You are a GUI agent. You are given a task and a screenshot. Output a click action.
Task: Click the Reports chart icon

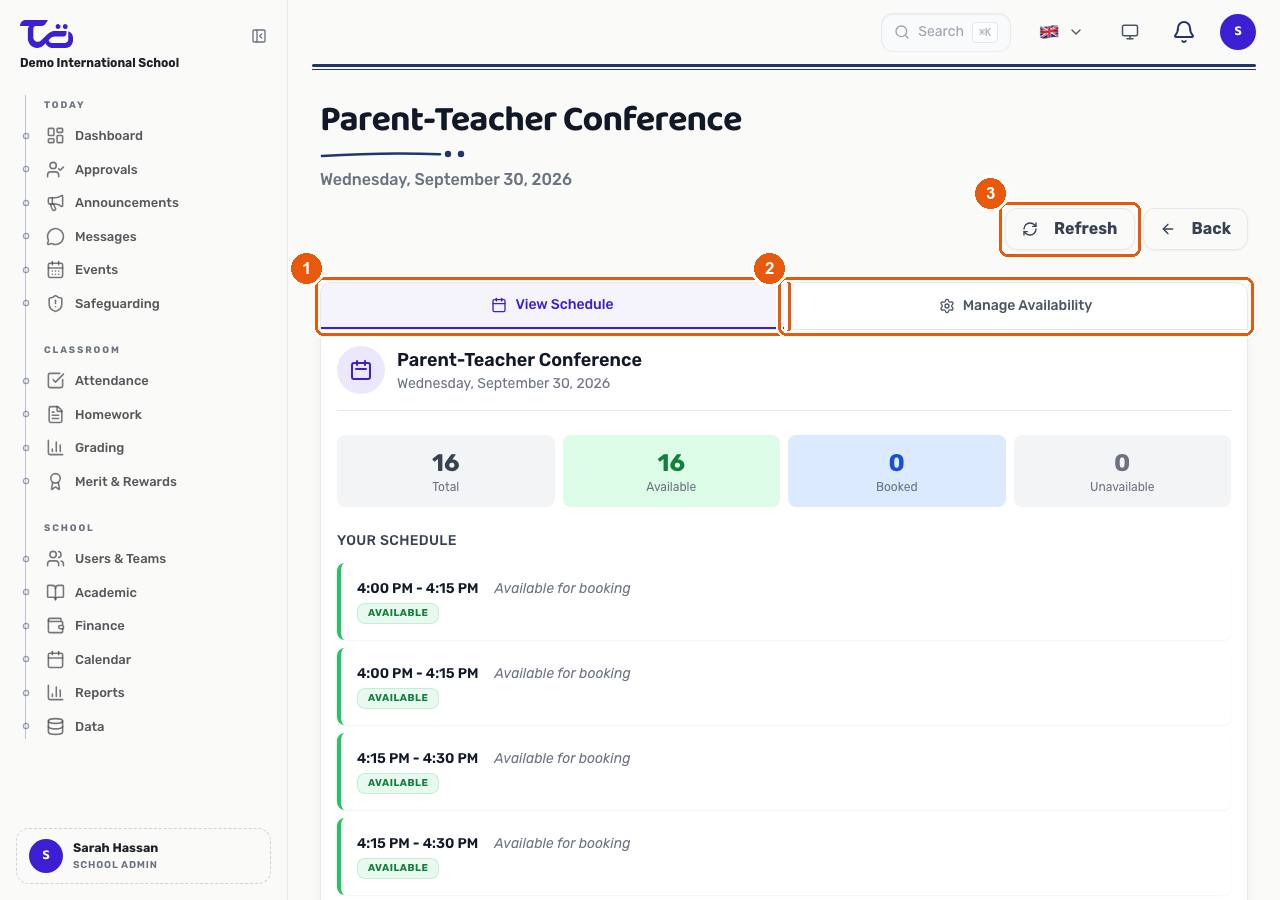[56, 693]
